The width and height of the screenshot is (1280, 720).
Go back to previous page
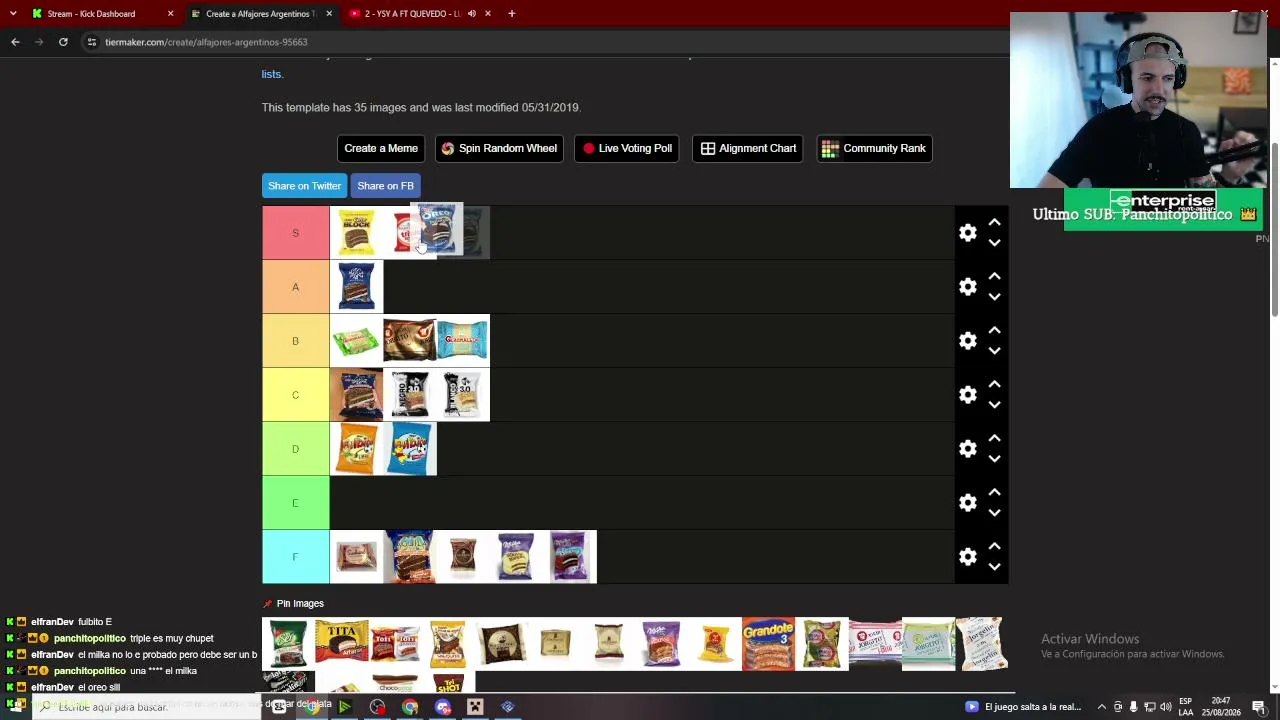tap(15, 42)
